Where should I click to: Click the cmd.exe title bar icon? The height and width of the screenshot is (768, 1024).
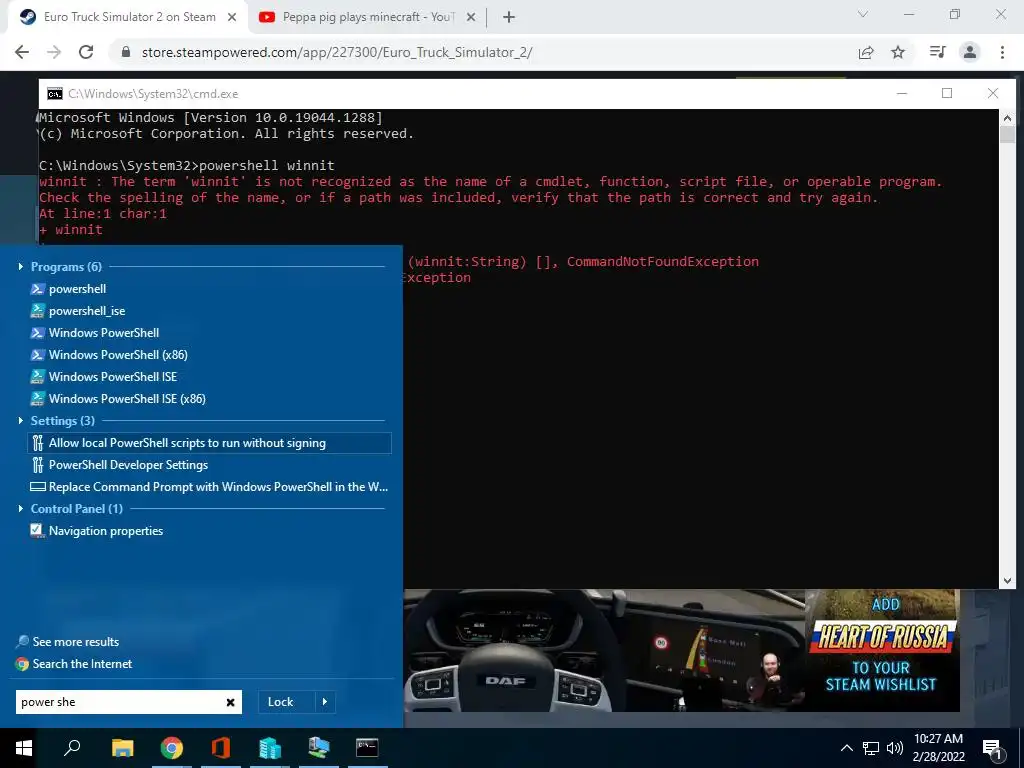(55, 94)
